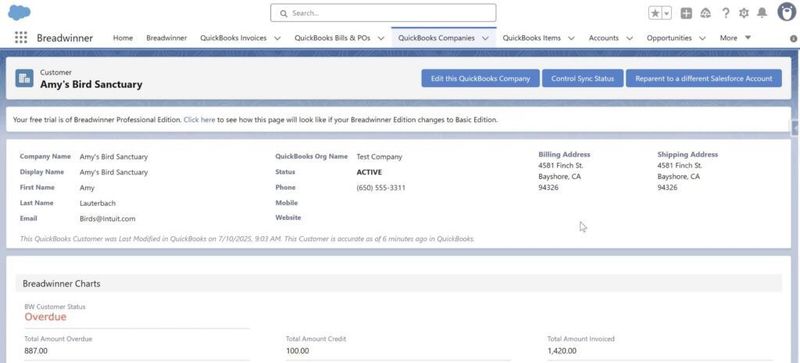
Task: Click the Last Modified in QuickBooks note
Action: [x=247, y=238]
